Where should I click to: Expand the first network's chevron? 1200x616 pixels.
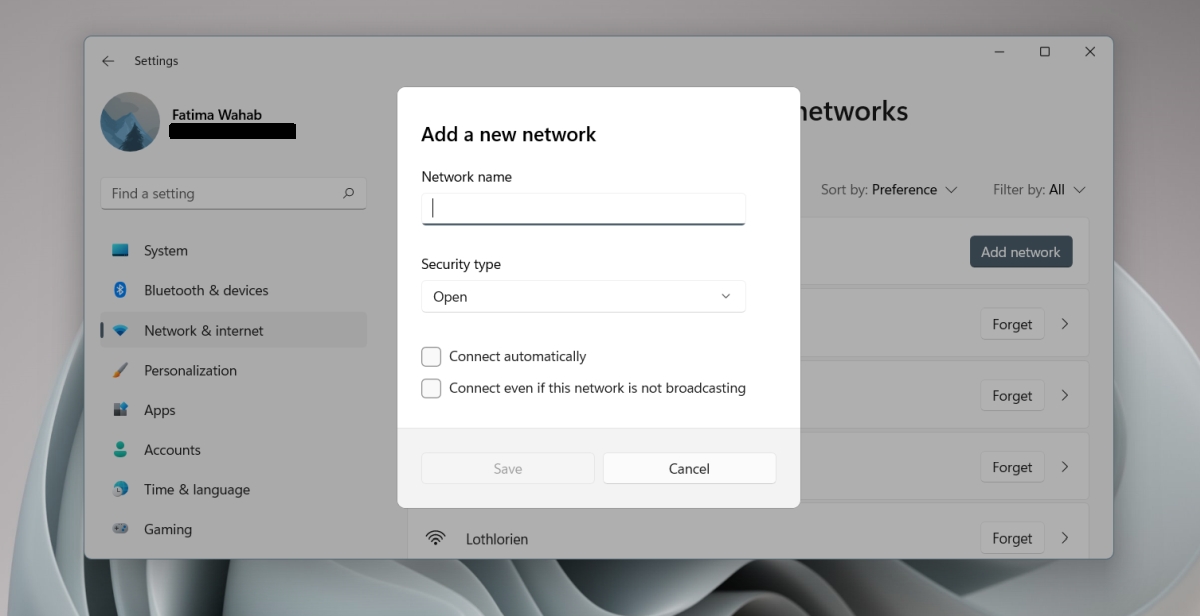pos(1065,324)
